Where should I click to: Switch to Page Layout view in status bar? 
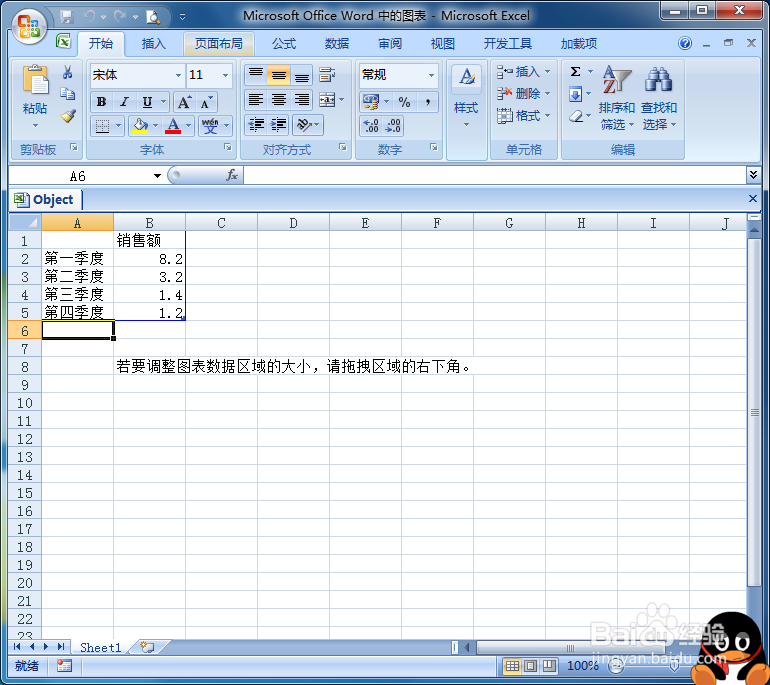pyautogui.click(x=530, y=666)
